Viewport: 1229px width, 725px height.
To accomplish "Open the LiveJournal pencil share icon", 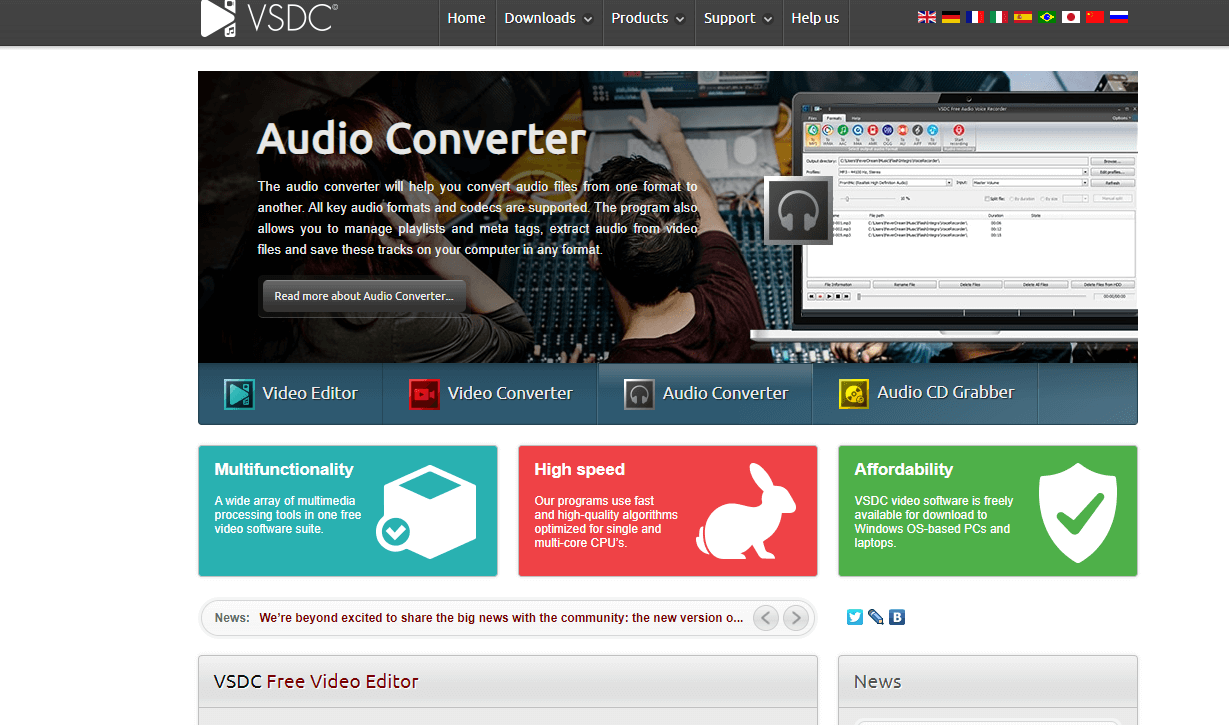I will (876, 617).
